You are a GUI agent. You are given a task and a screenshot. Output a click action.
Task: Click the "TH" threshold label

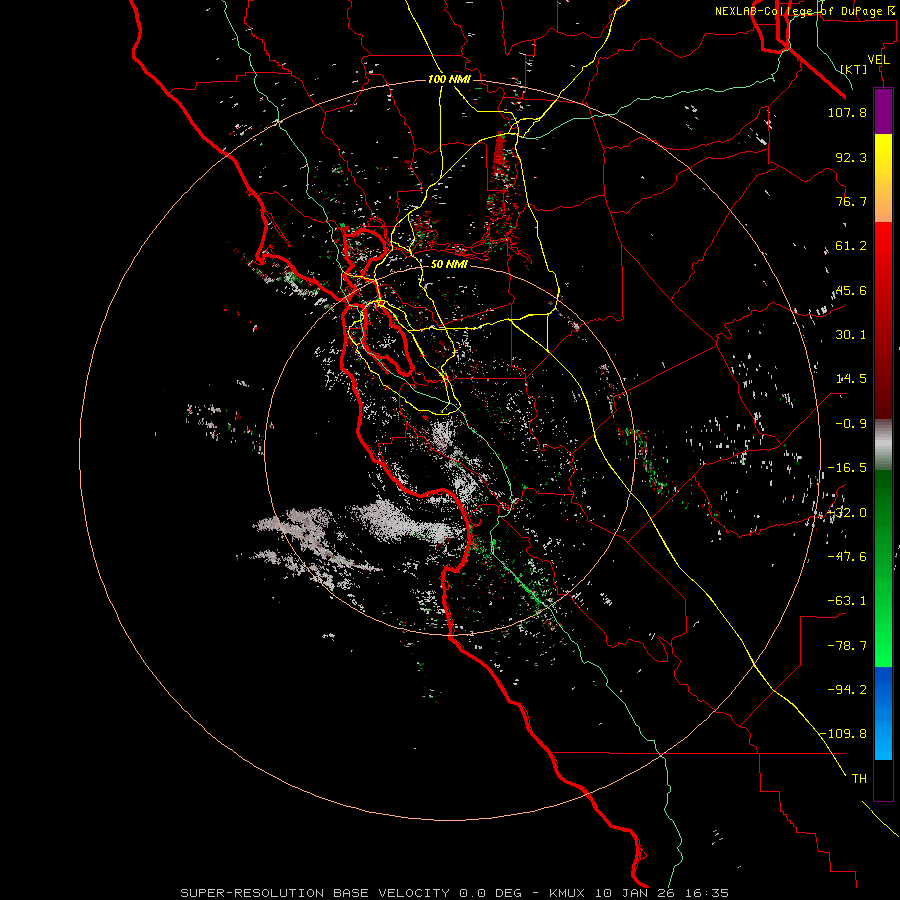point(859,779)
